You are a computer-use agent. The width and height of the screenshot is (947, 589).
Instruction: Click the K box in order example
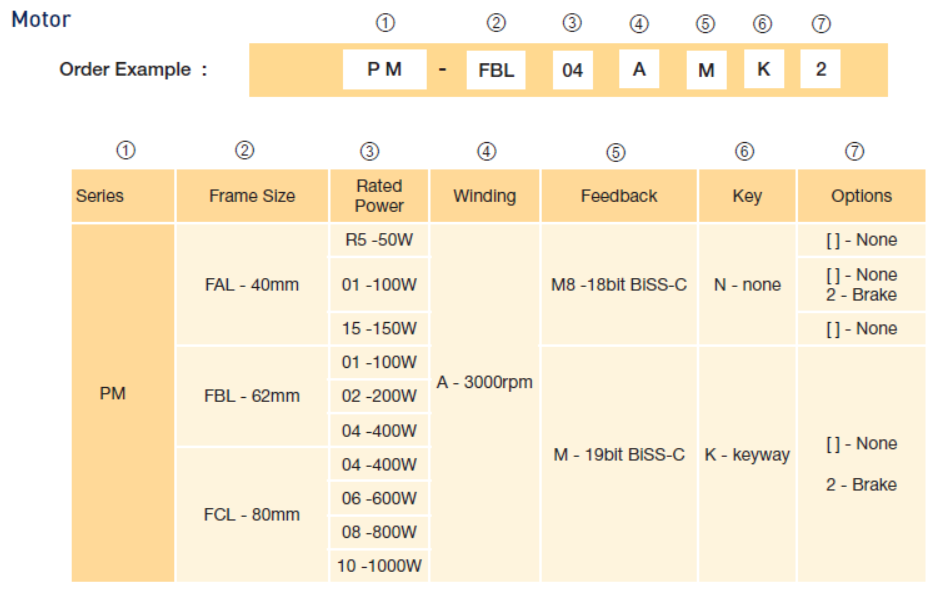pos(763,70)
